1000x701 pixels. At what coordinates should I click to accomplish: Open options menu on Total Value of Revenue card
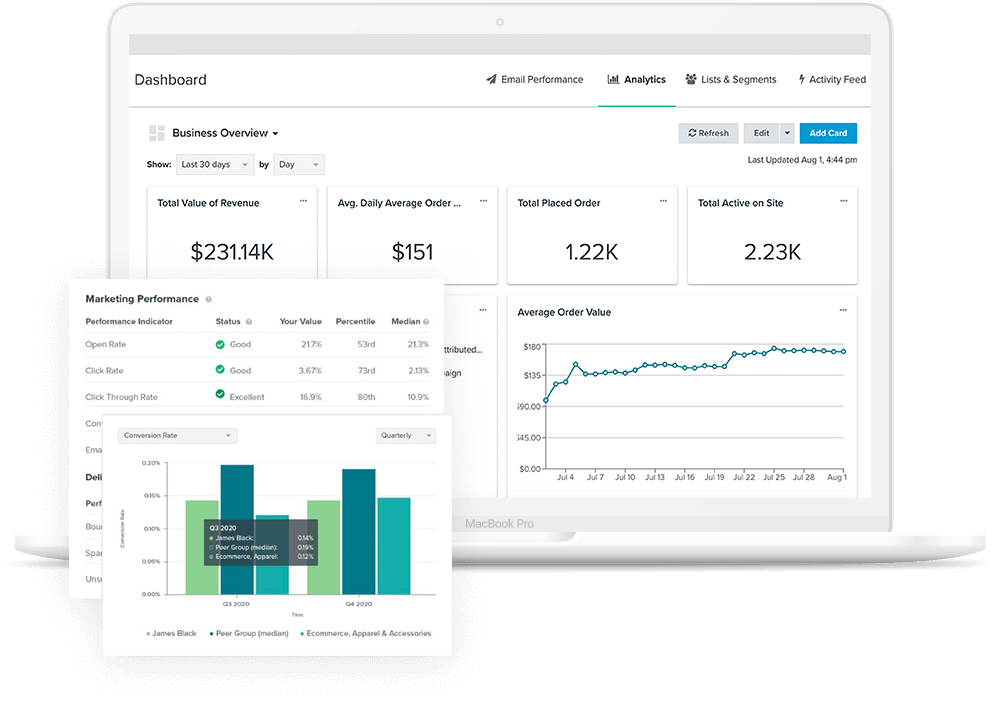click(303, 201)
